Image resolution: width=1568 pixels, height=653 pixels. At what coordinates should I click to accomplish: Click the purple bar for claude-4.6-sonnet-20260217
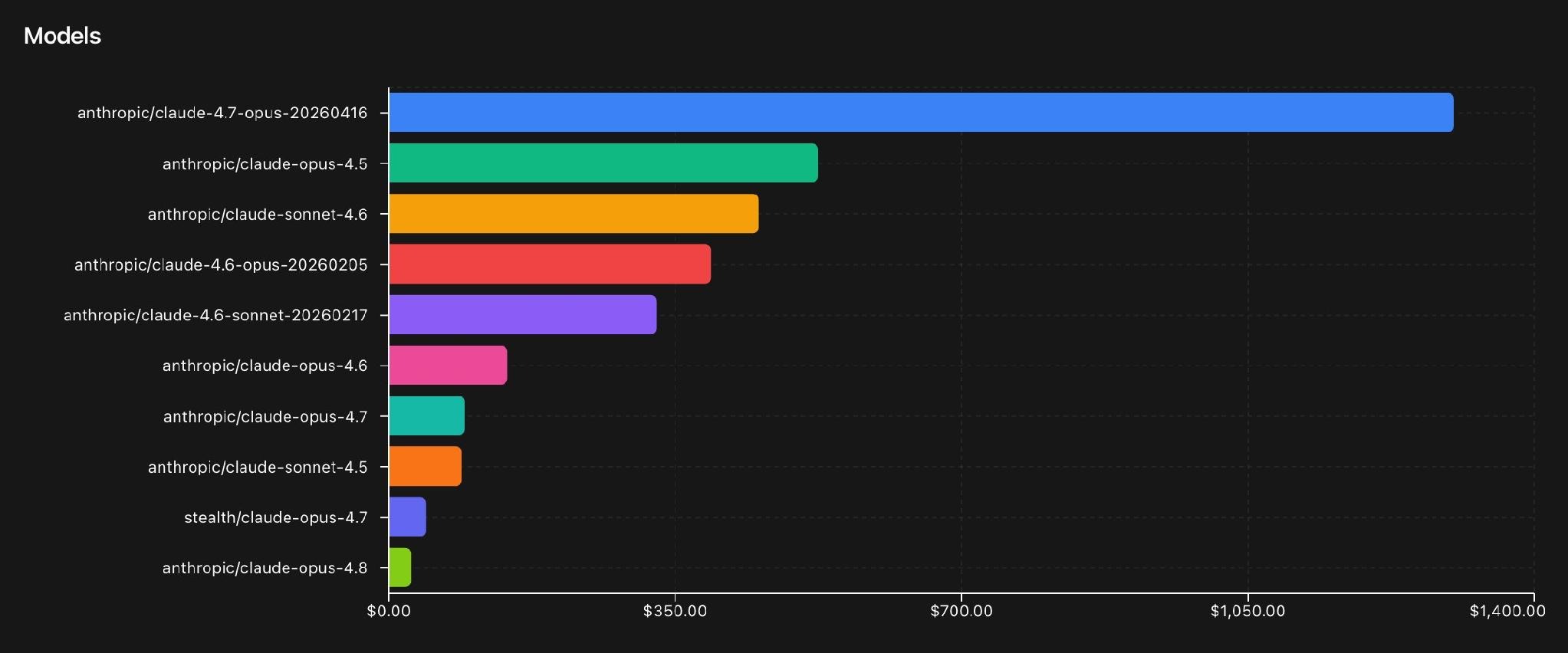(x=523, y=315)
